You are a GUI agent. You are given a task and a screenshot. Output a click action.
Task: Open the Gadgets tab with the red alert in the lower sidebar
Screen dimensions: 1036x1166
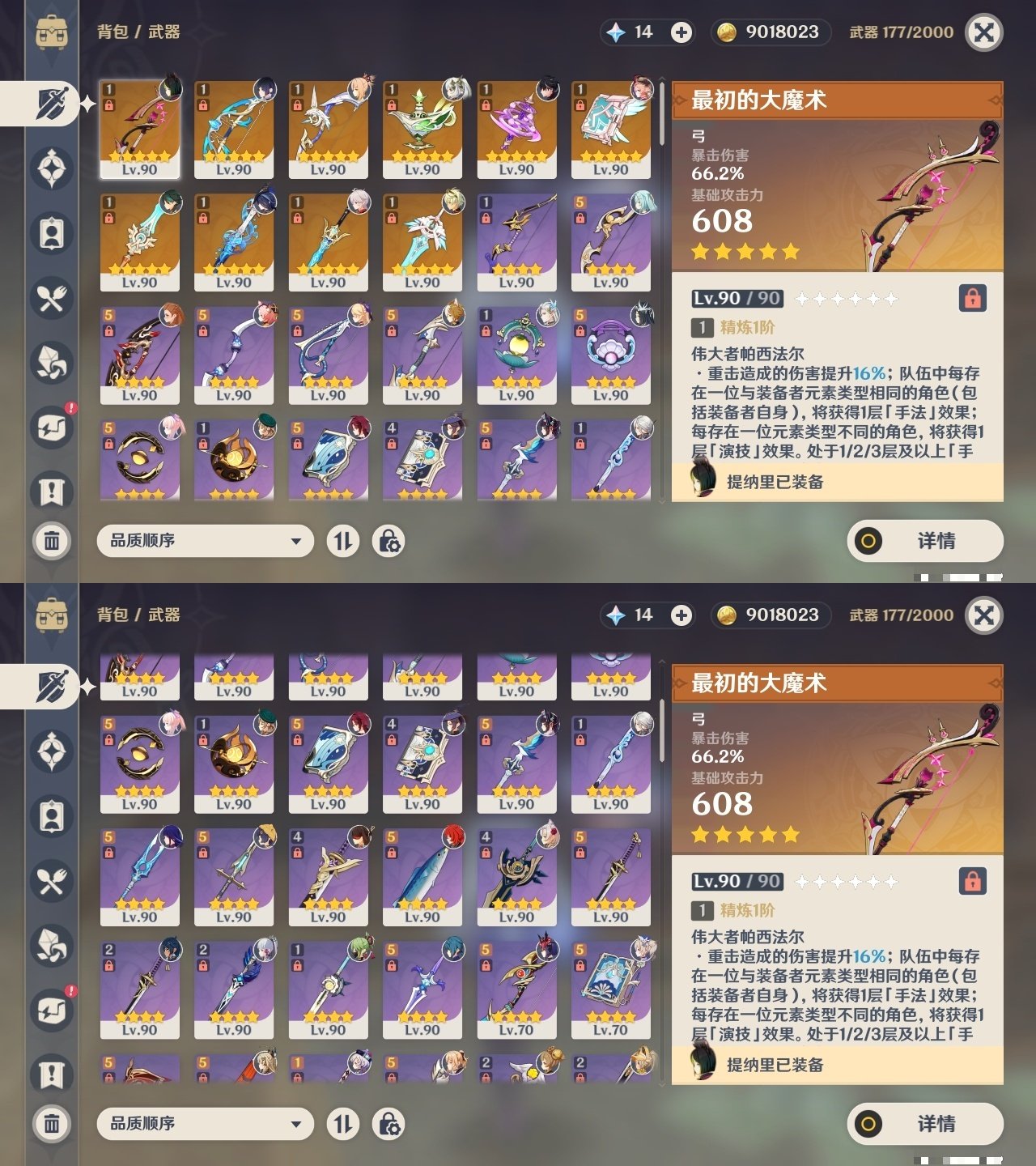tap(52, 1009)
